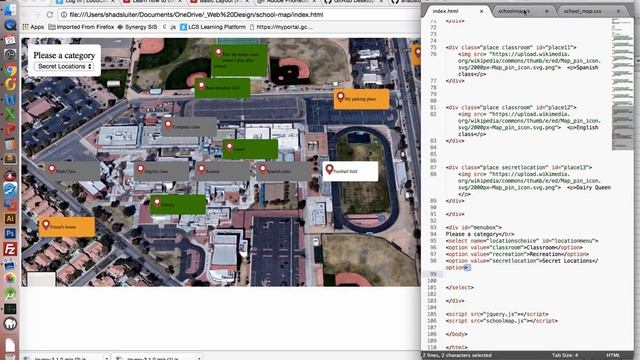Screen dimensions: 640x360
Task: Click the pin icon in My parking place box
Action: (x=340, y=97)
